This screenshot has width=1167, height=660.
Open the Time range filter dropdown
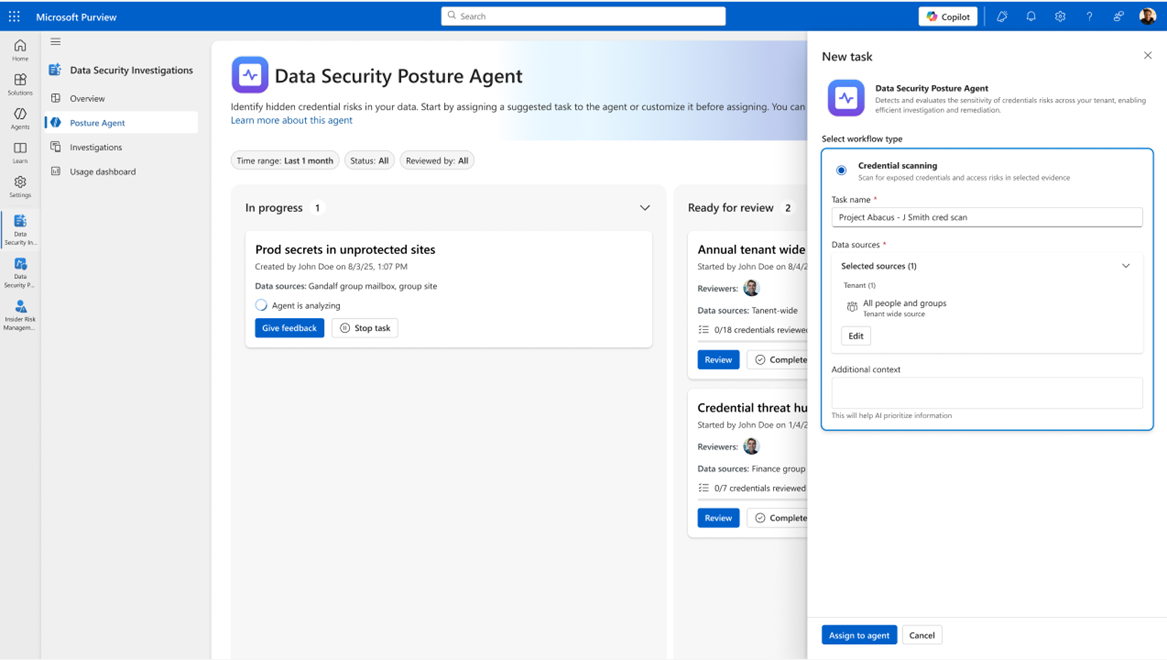coord(285,160)
